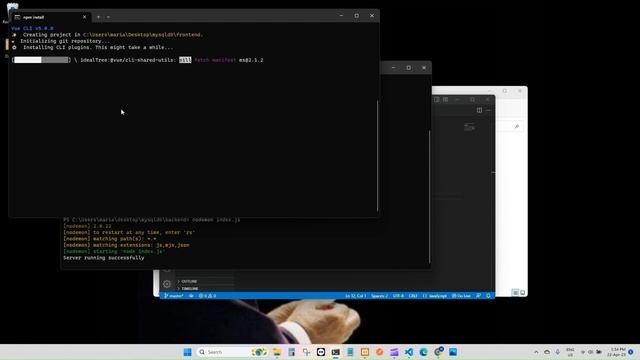Open File Explorer from the taskbar
Screen dimensions: 640x360
point(277,352)
